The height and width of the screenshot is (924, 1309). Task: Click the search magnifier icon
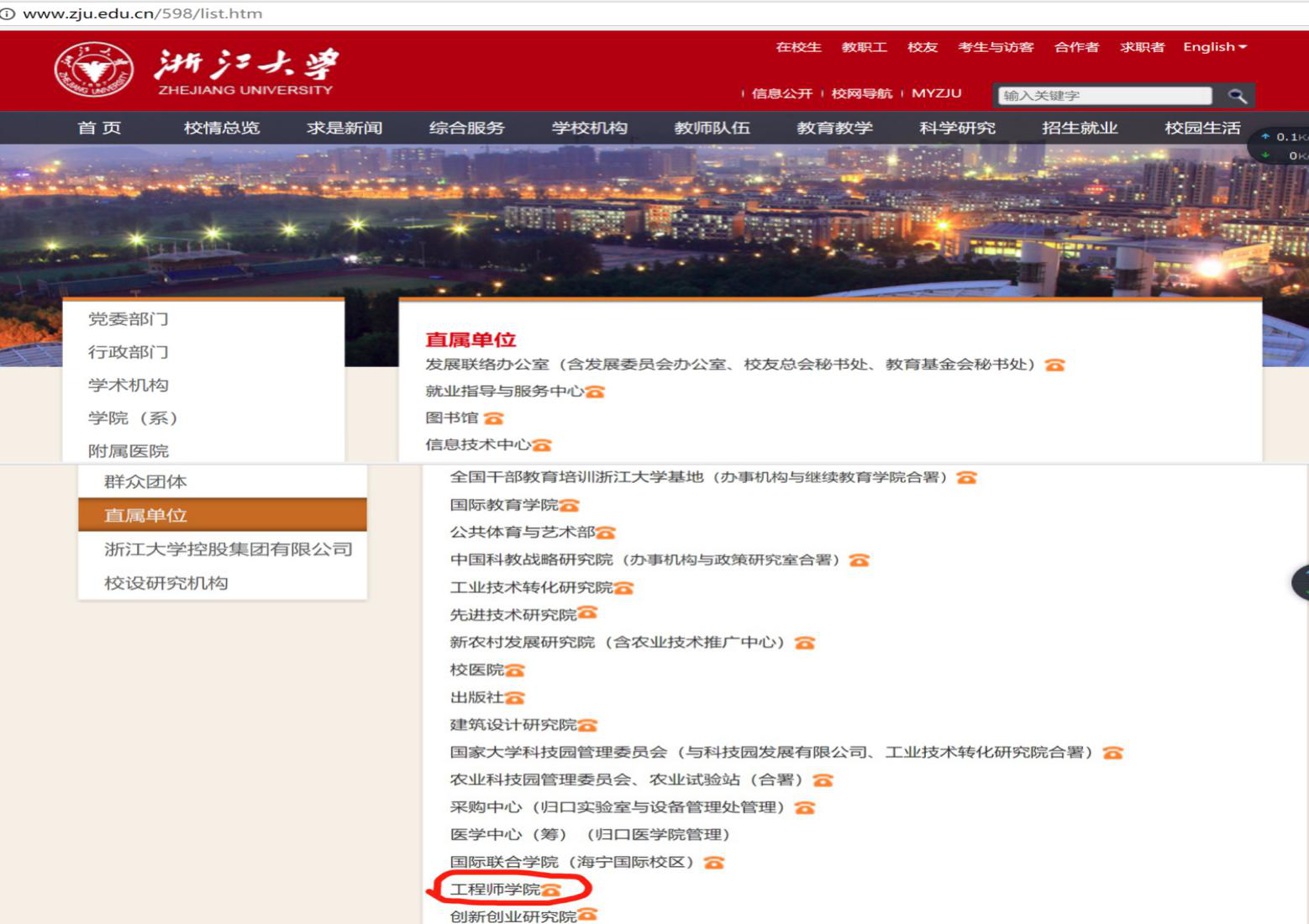pos(1237,96)
